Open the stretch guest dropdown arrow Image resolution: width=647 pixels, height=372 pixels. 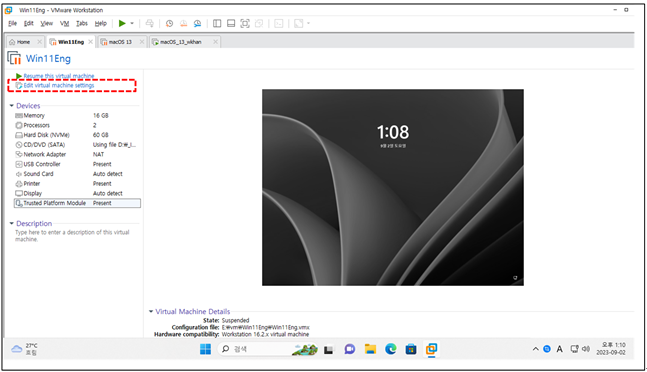pyautogui.click(x=308, y=24)
